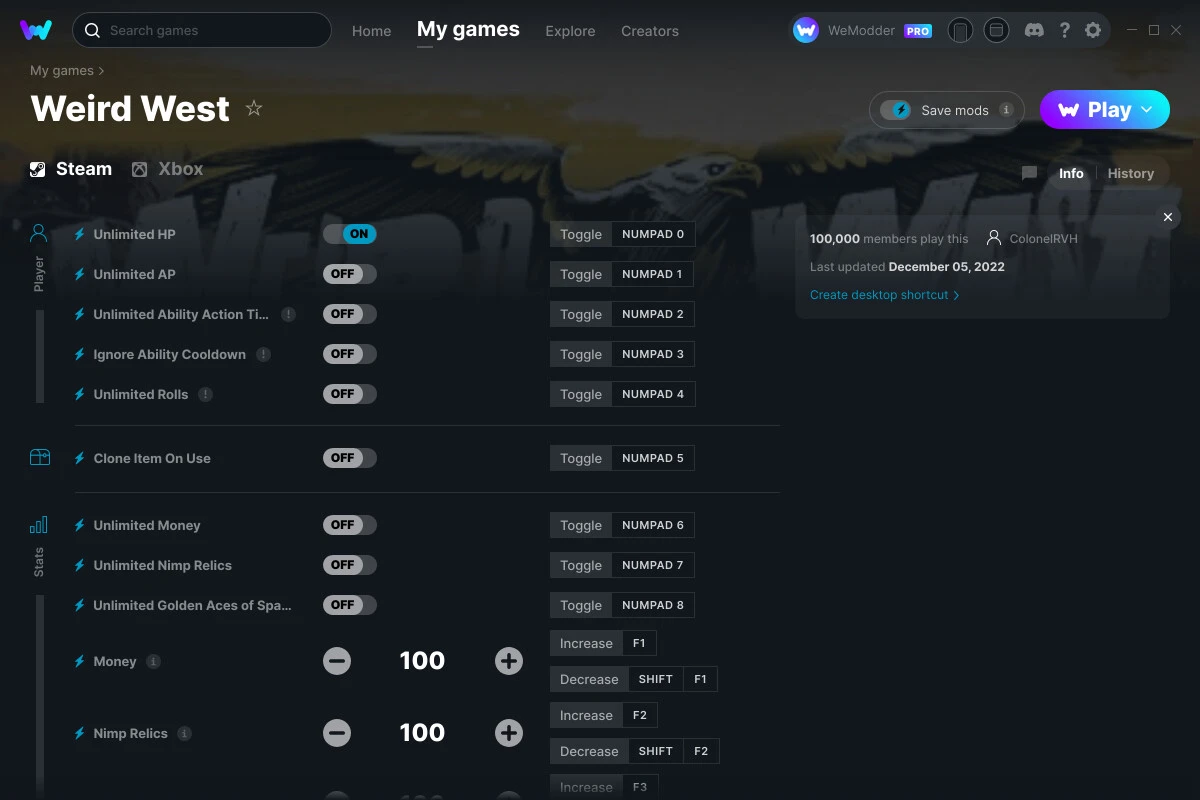
Task: Turn off Unlimited HP toggle
Action: coord(350,234)
